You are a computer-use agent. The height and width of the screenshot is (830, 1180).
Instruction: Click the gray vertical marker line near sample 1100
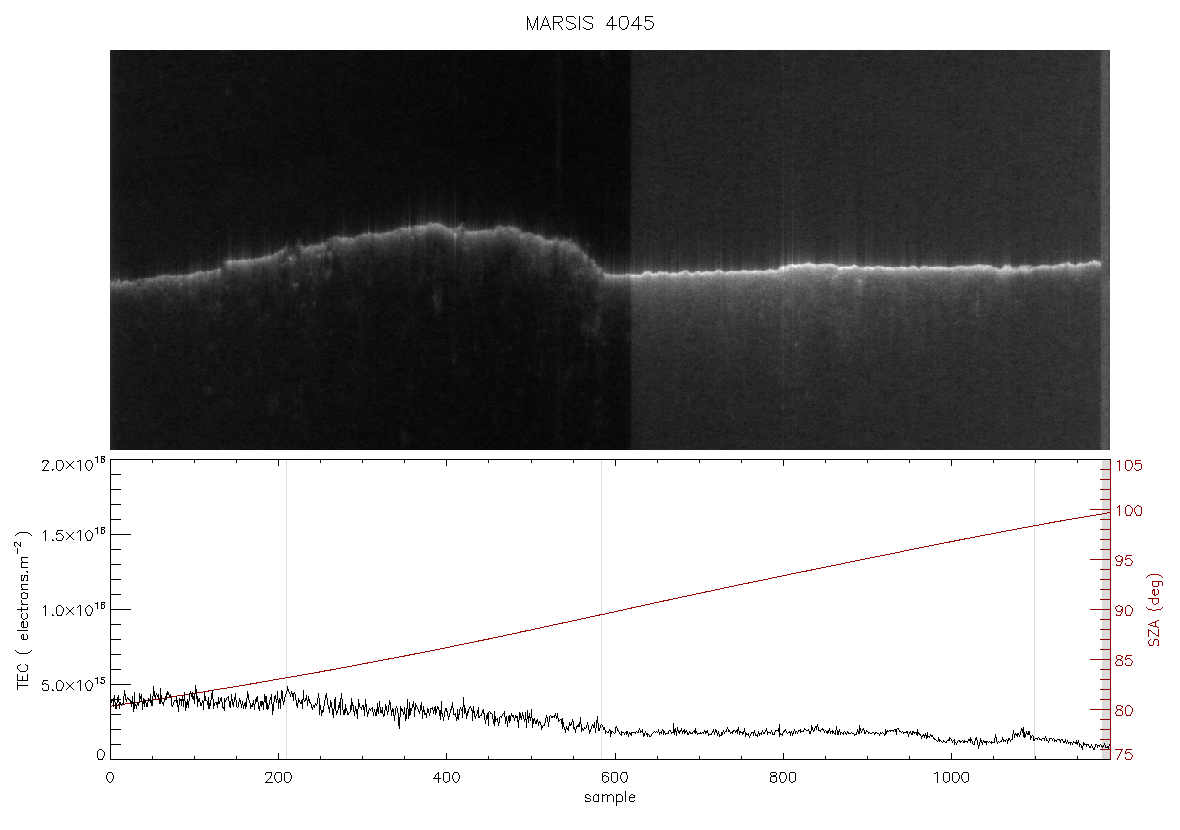pos(1034,608)
